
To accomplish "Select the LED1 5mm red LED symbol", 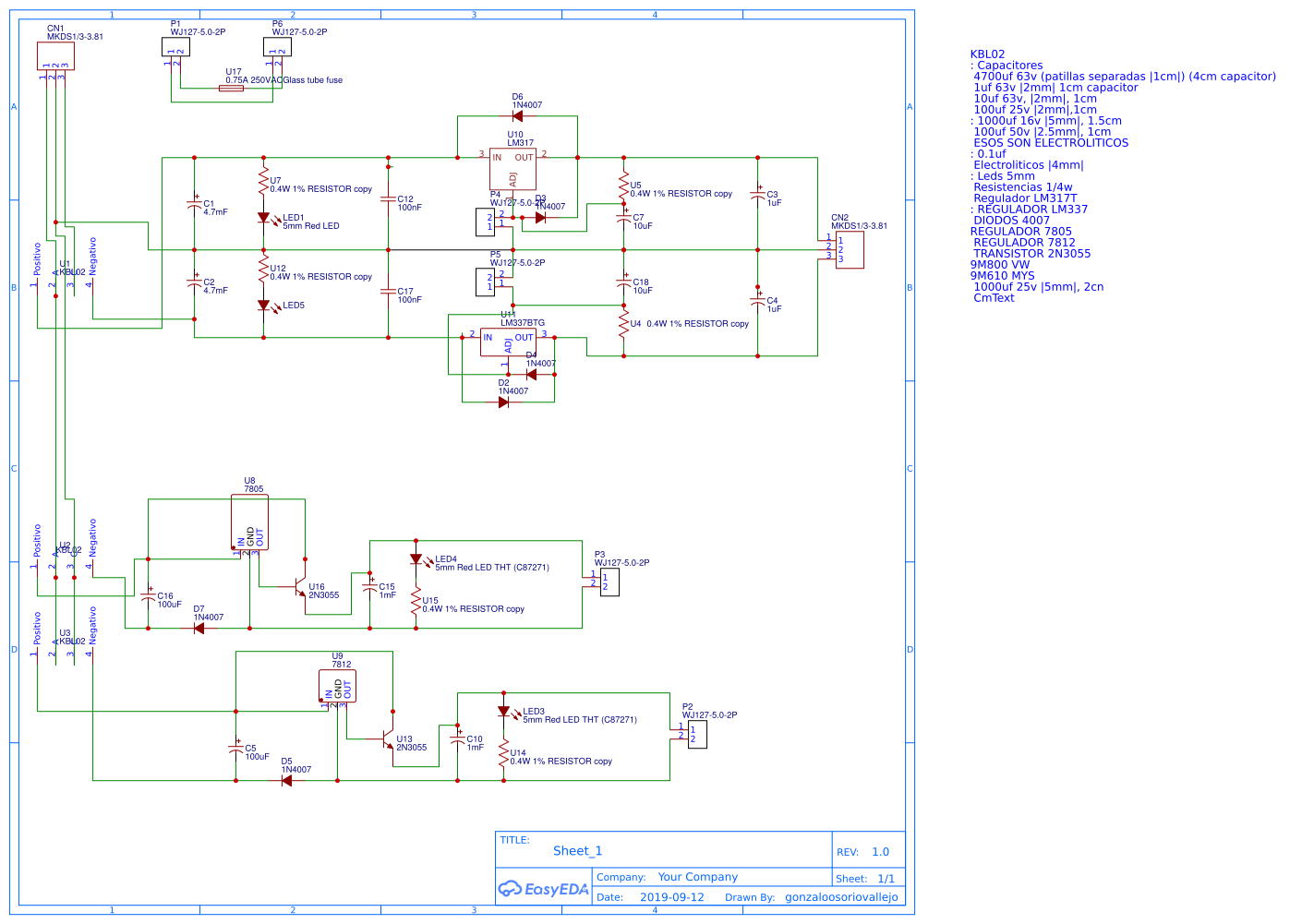I will pyautogui.click(x=264, y=219).
